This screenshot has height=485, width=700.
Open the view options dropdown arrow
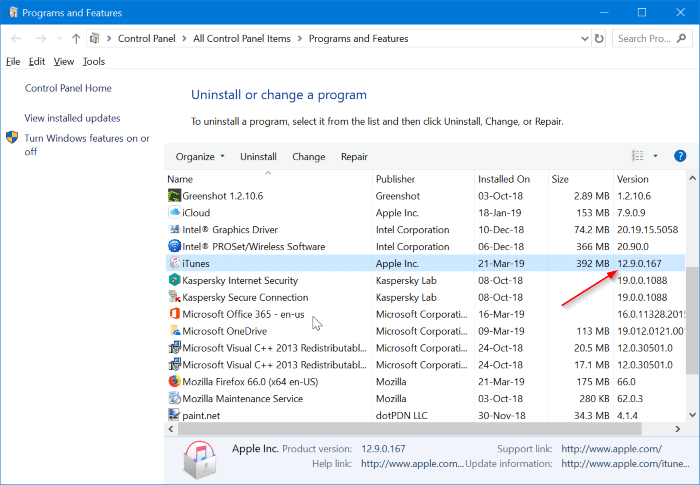[x=655, y=156]
